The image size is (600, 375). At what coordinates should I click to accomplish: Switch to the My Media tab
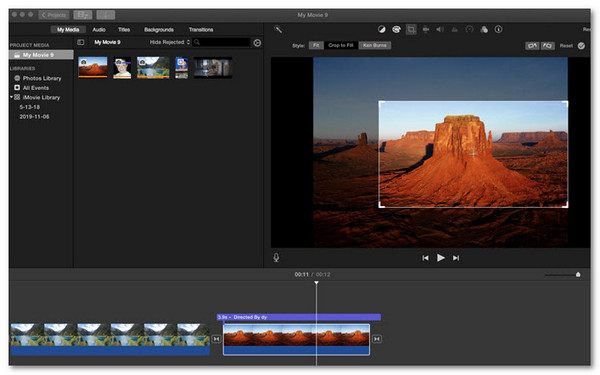pyautogui.click(x=68, y=29)
